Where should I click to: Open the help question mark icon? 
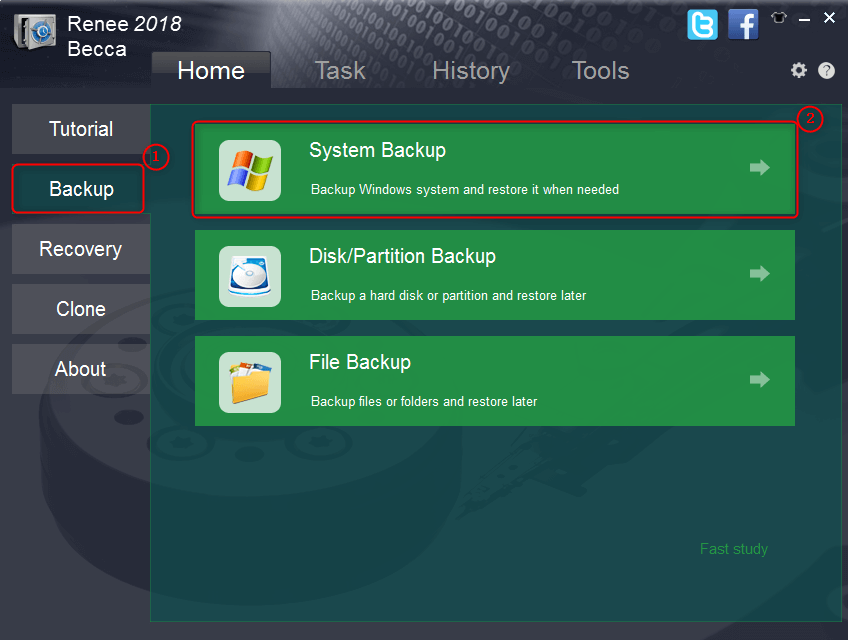coord(826,70)
